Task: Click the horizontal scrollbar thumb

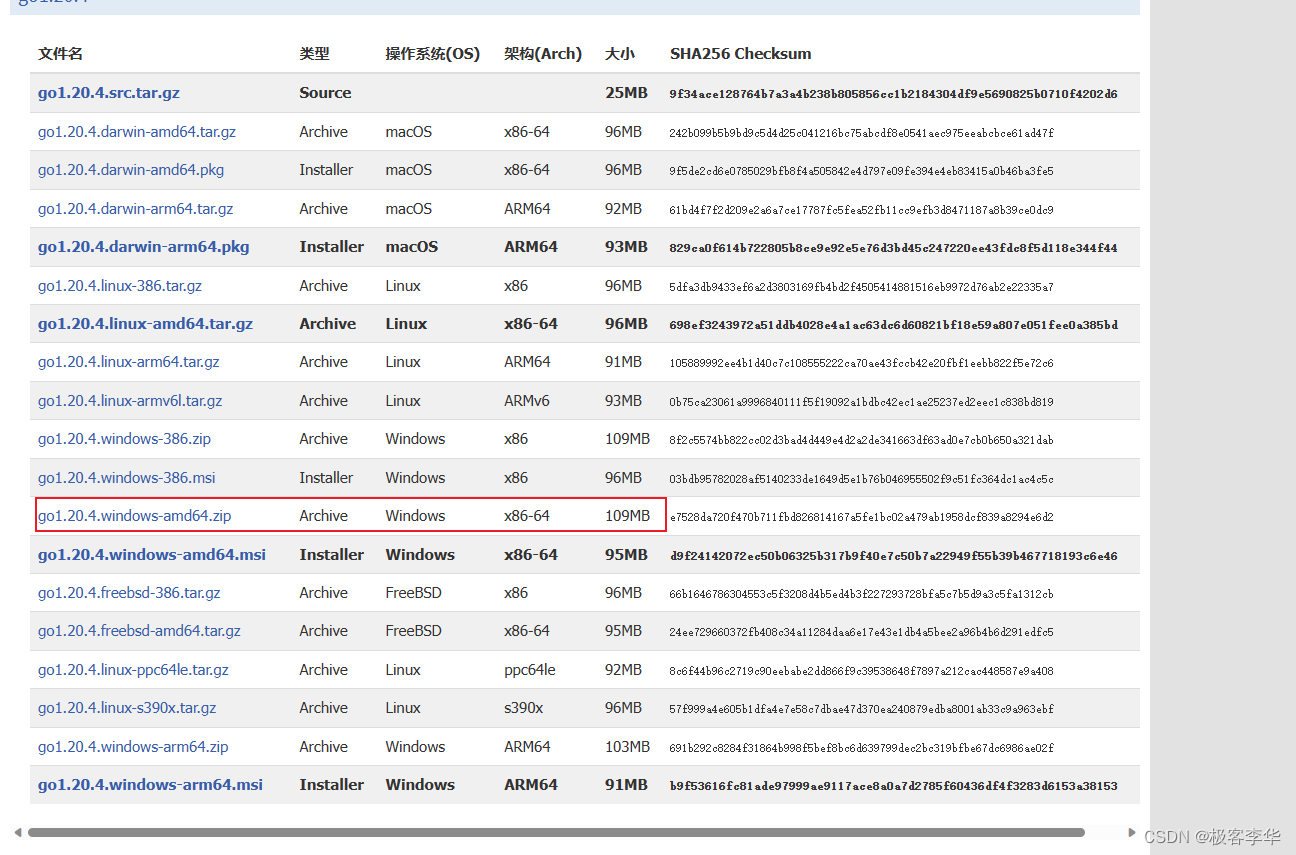Action: [556, 832]
